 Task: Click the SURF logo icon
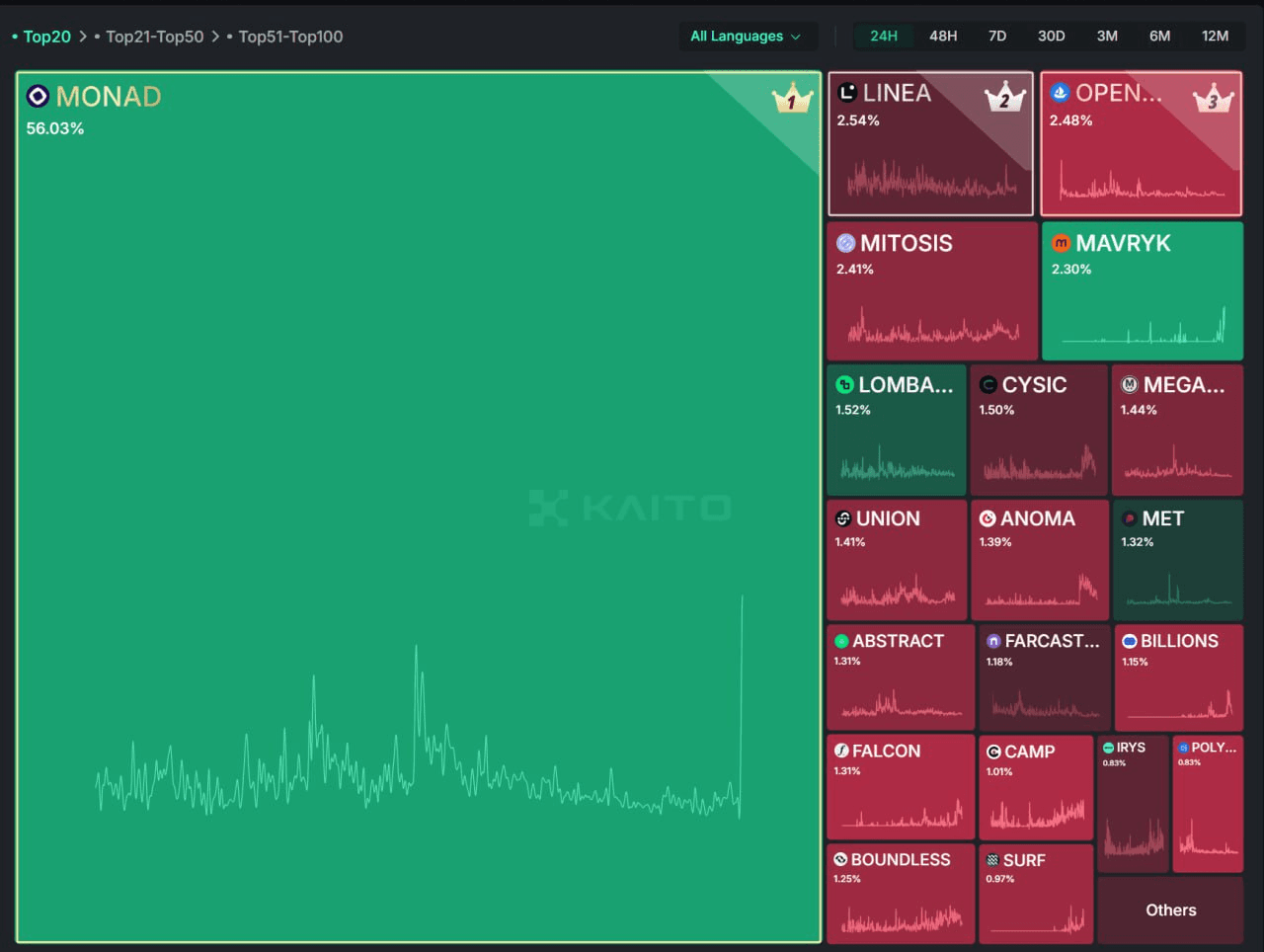click(992, 860)
